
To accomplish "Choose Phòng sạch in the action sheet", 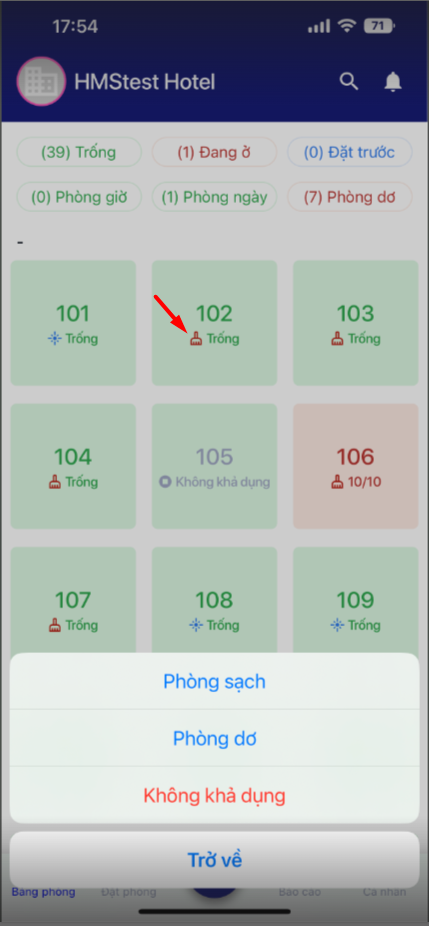I will click(214, 682).
